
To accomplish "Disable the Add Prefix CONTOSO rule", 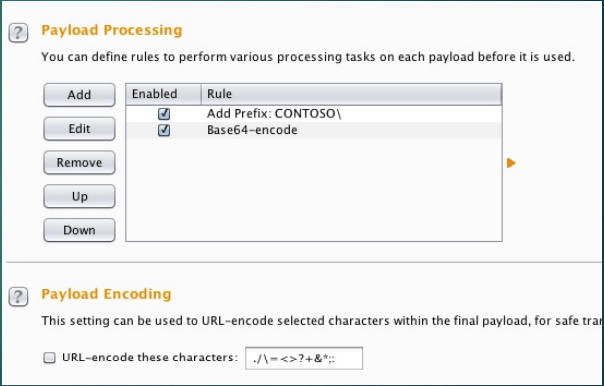I will coord(164,114).
